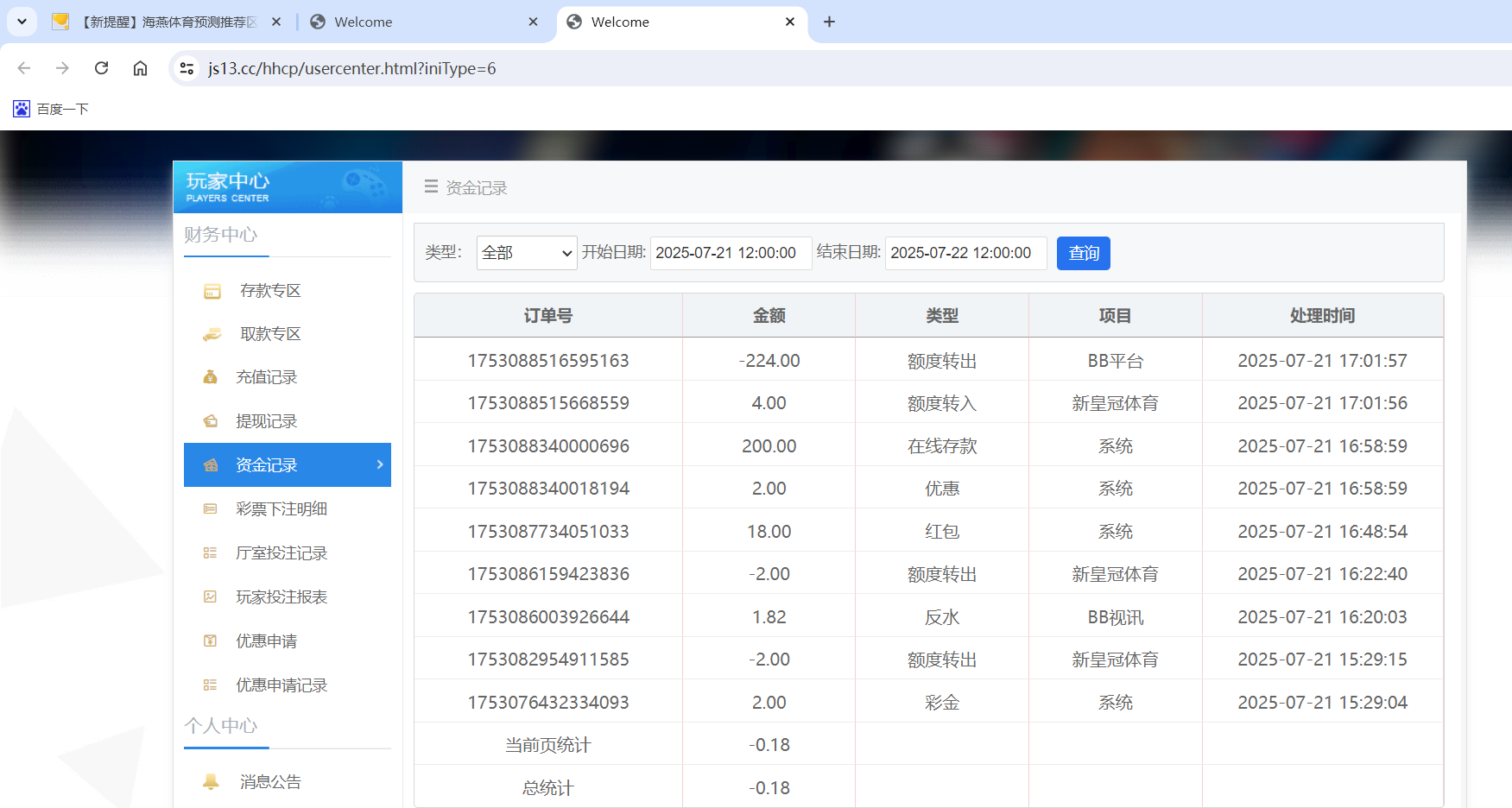Image resolution: width=1512 pixels, height=808 pixels.
Task: Click the 厅室投注记录 hall betting record icon
Action: click(211, 552)
